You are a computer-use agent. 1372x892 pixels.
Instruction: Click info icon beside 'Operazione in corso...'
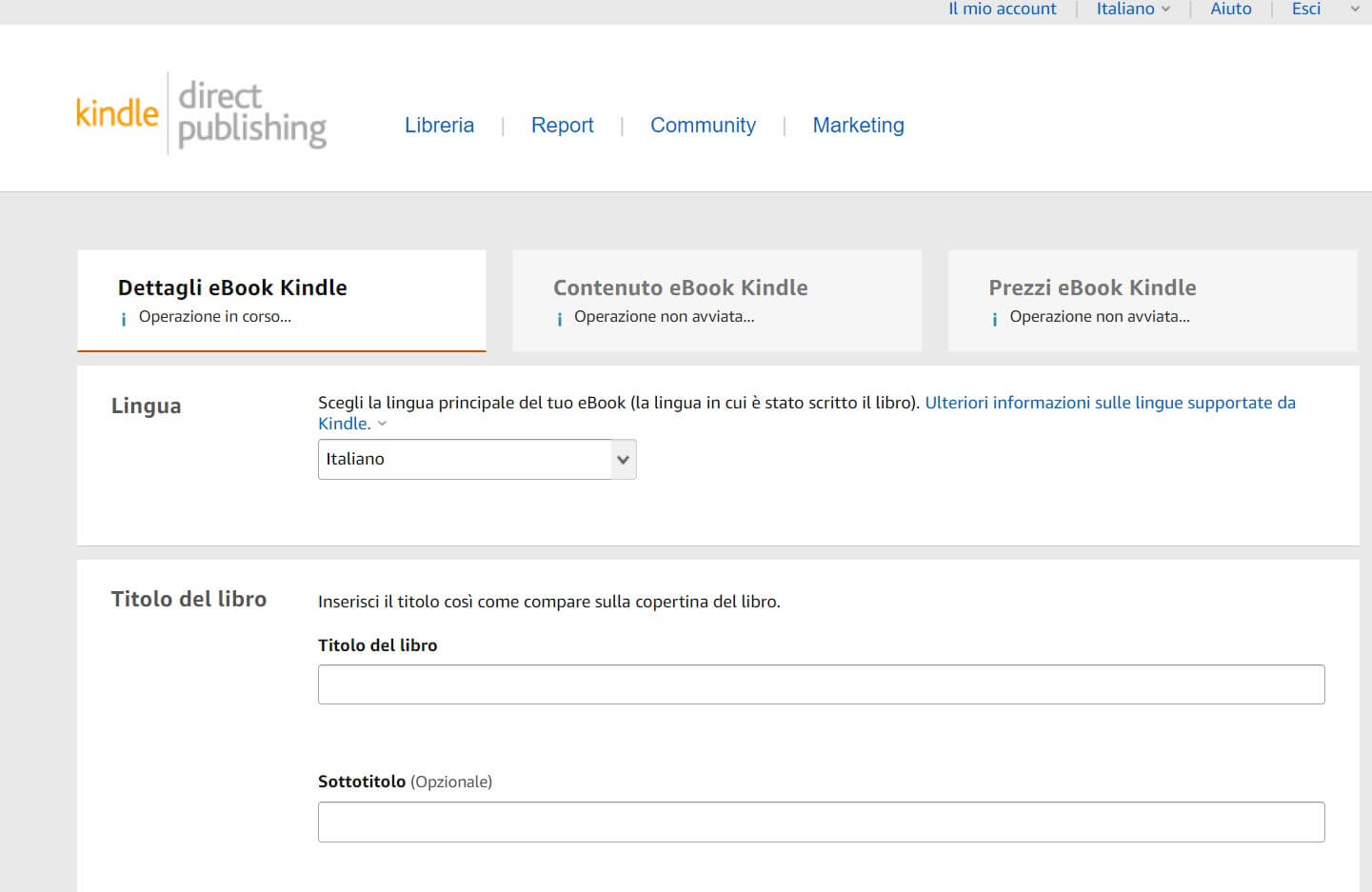[124, 319]
